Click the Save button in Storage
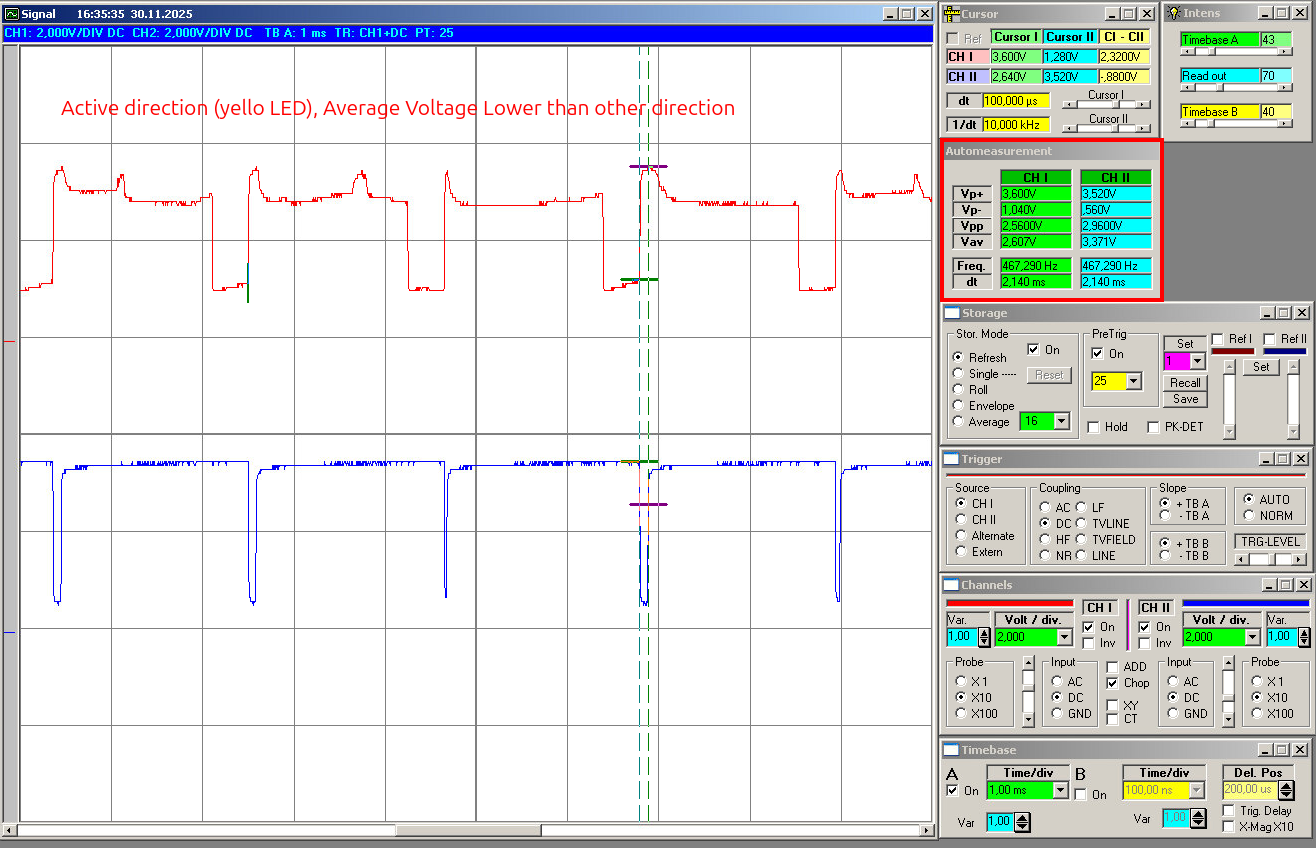 tap(1185, 399)
